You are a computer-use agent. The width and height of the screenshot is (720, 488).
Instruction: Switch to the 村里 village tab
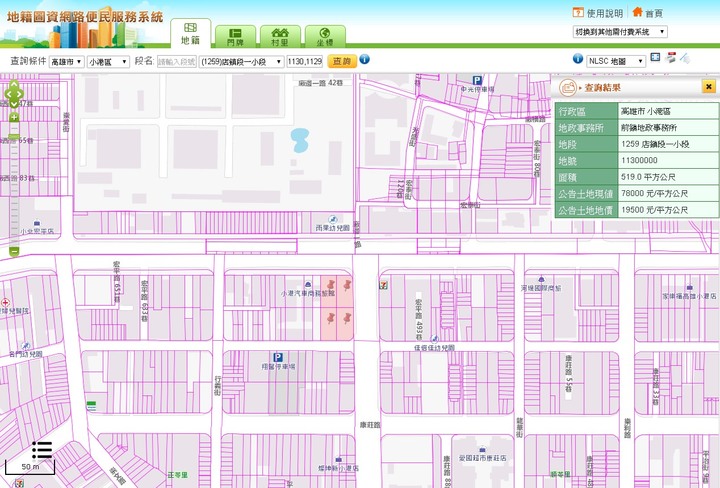click(280, 36)
